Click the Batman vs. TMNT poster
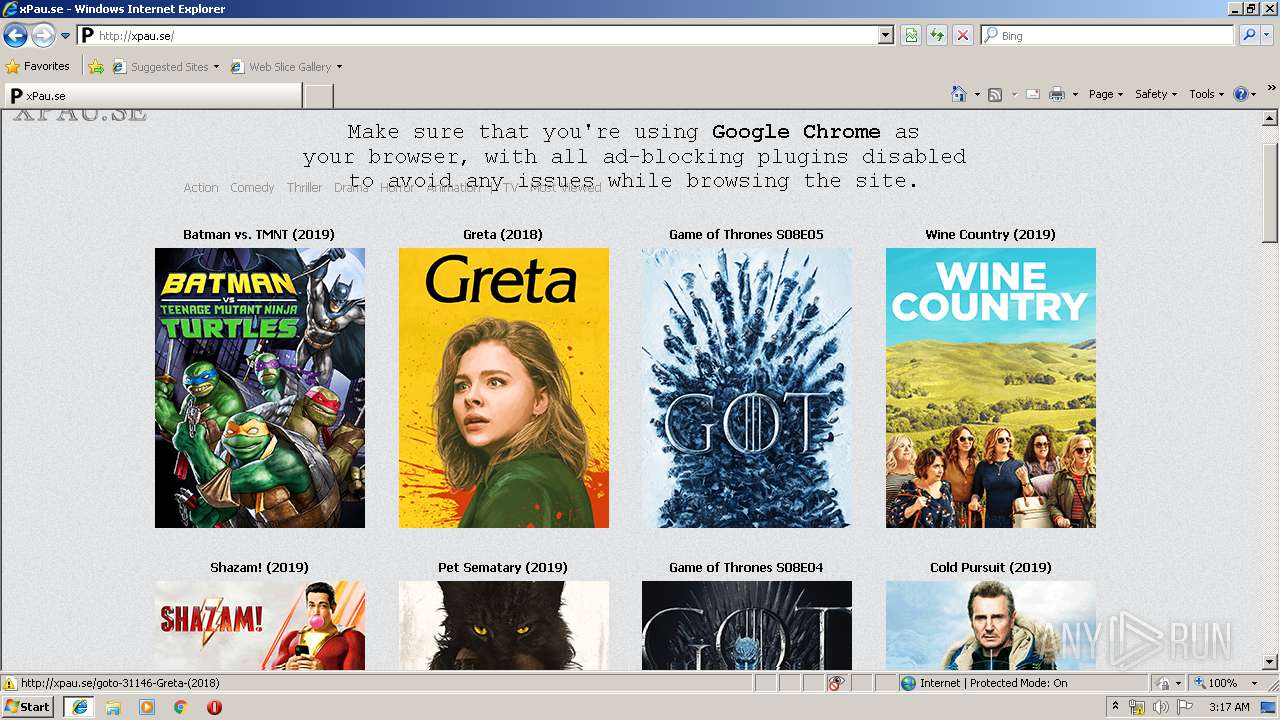The height and width of the screenshot is (720, 1280). point(260,388)
